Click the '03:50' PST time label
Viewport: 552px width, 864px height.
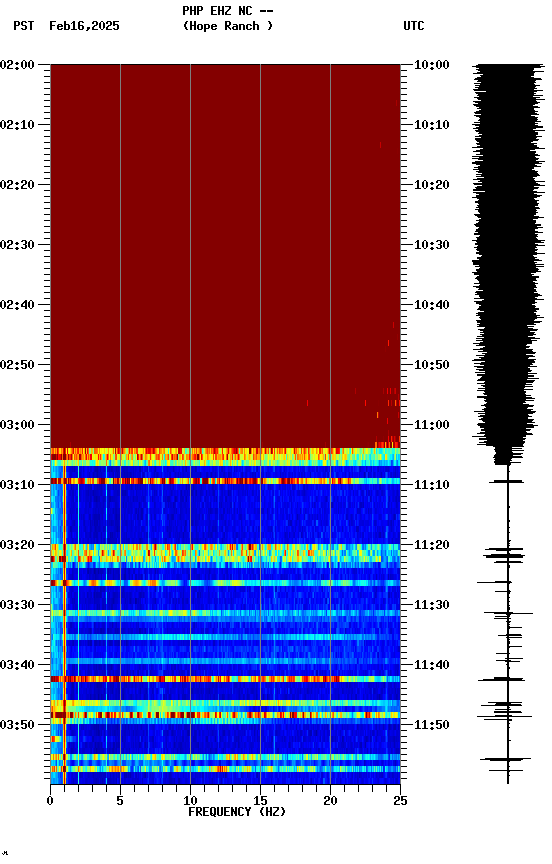pyautogui.click(x=17, y=725)
